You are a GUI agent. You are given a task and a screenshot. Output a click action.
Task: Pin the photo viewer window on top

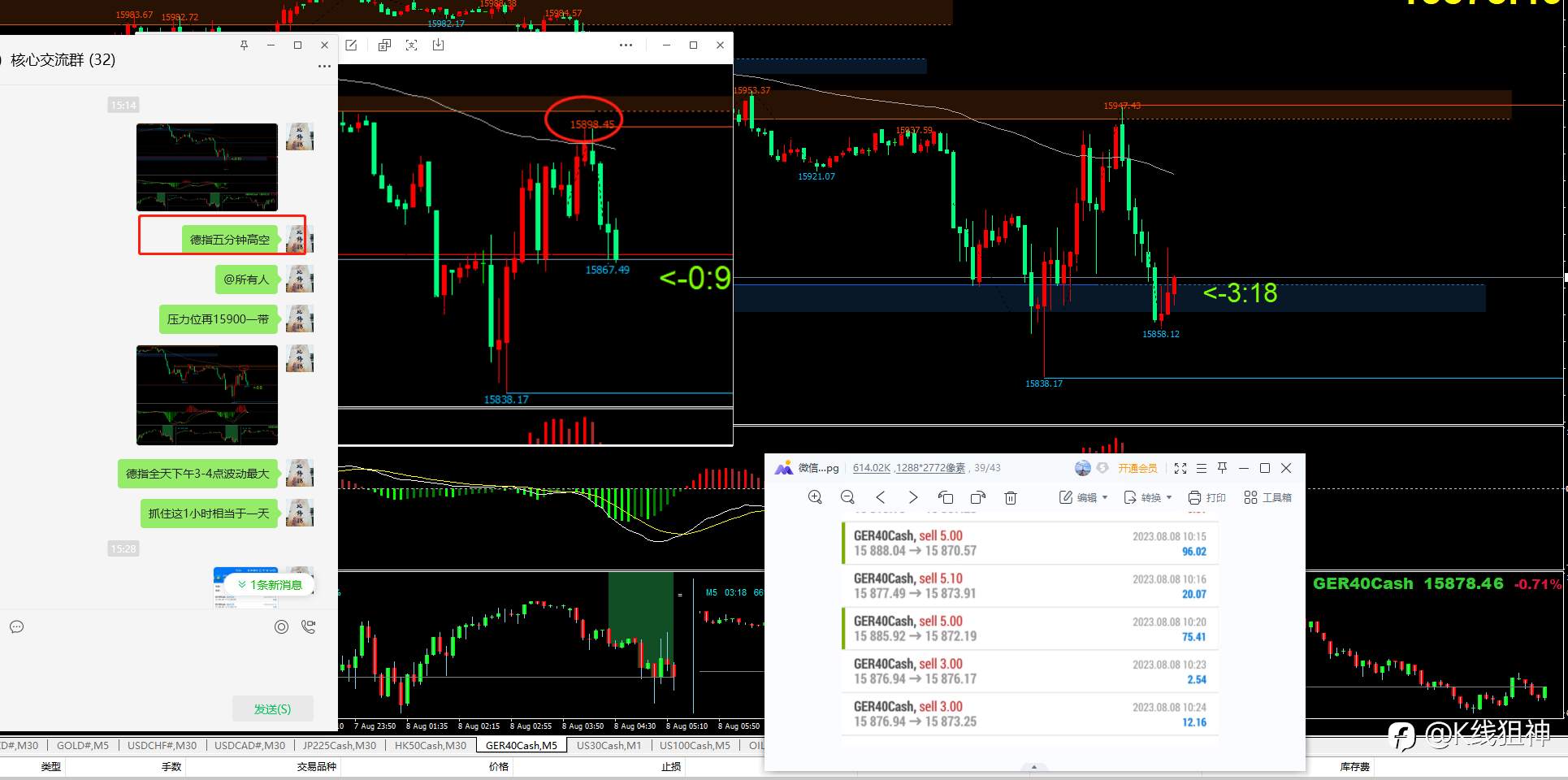click(x=1222, y=468)
